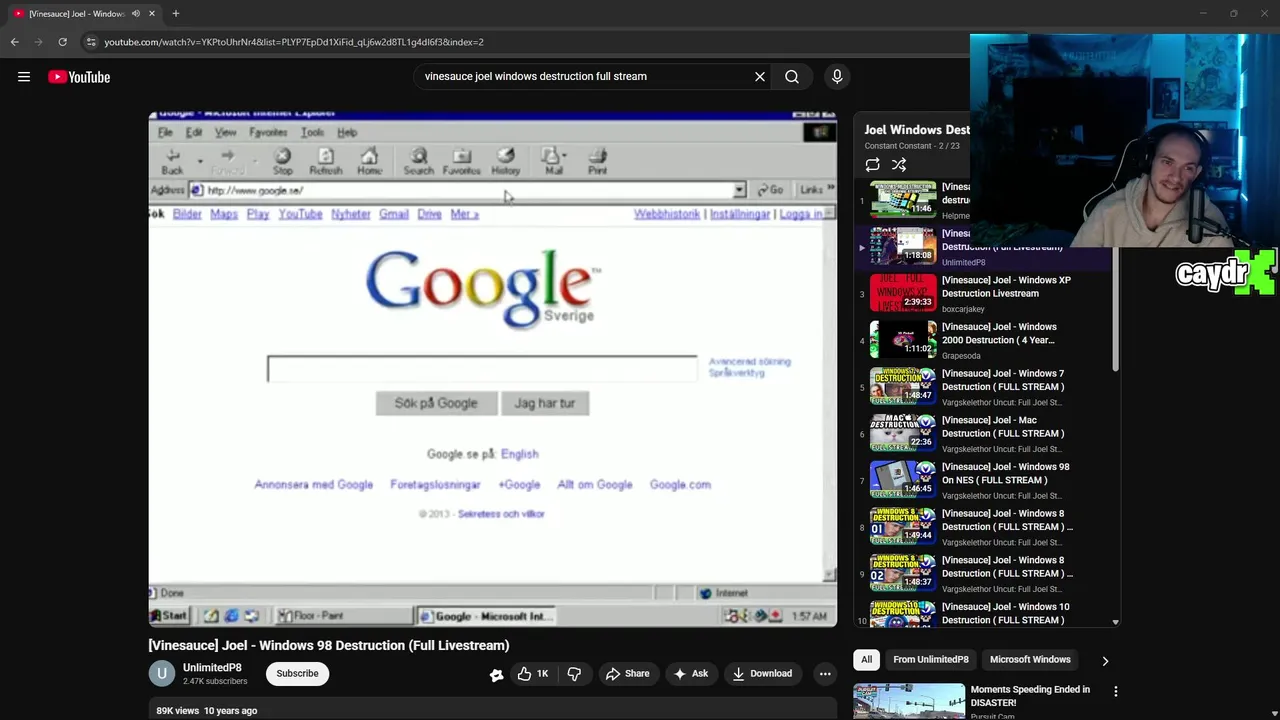Image resolution: width=1280 pixels, height=720 pixels.
Task: Open the second Windows 8 Destruction video 1:48:37
Action: [x=985, y=574]
